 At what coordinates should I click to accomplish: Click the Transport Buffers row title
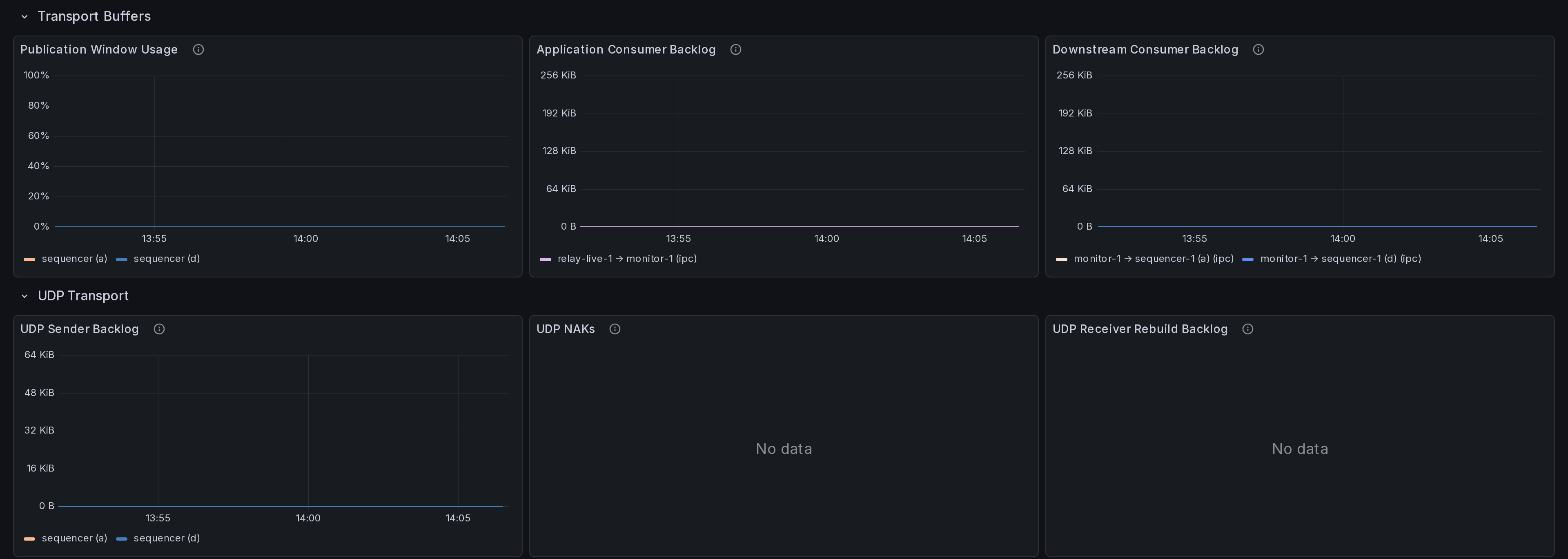point(94,16)
